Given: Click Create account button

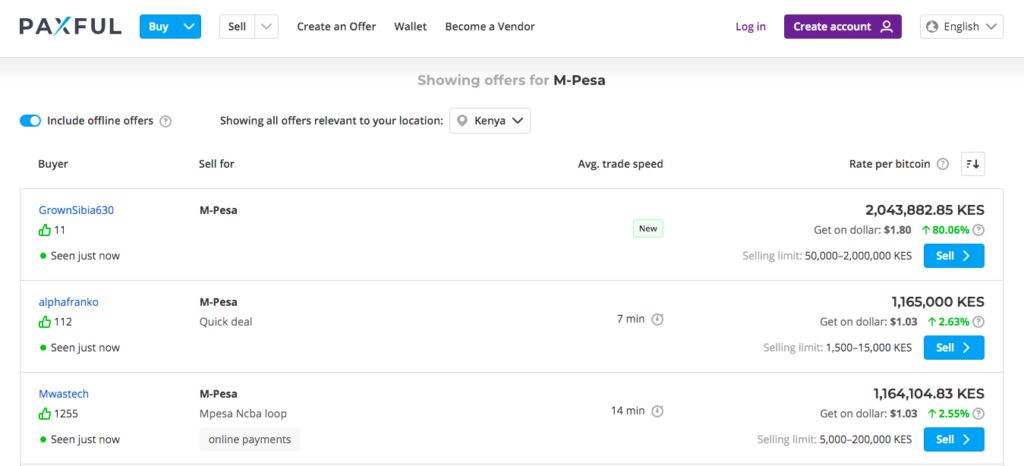Looking at the screenshot, I should [842, 27].
